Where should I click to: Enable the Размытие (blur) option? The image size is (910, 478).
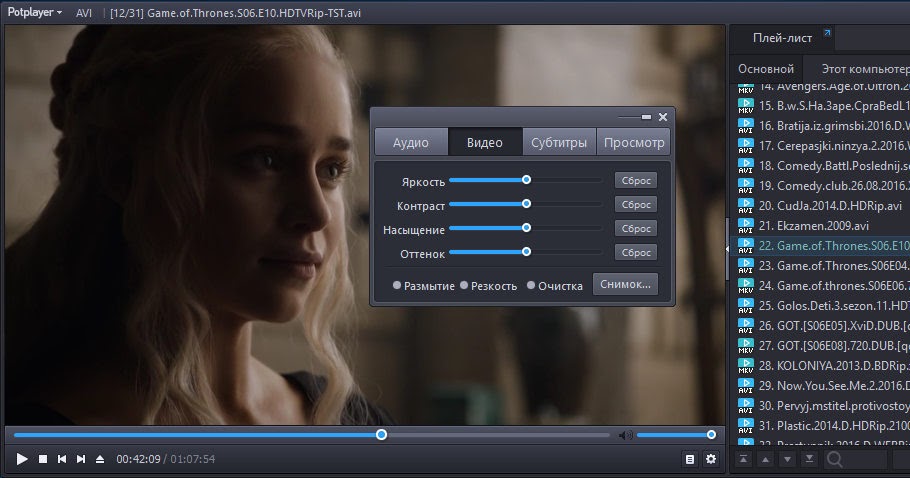coord(398,286)
